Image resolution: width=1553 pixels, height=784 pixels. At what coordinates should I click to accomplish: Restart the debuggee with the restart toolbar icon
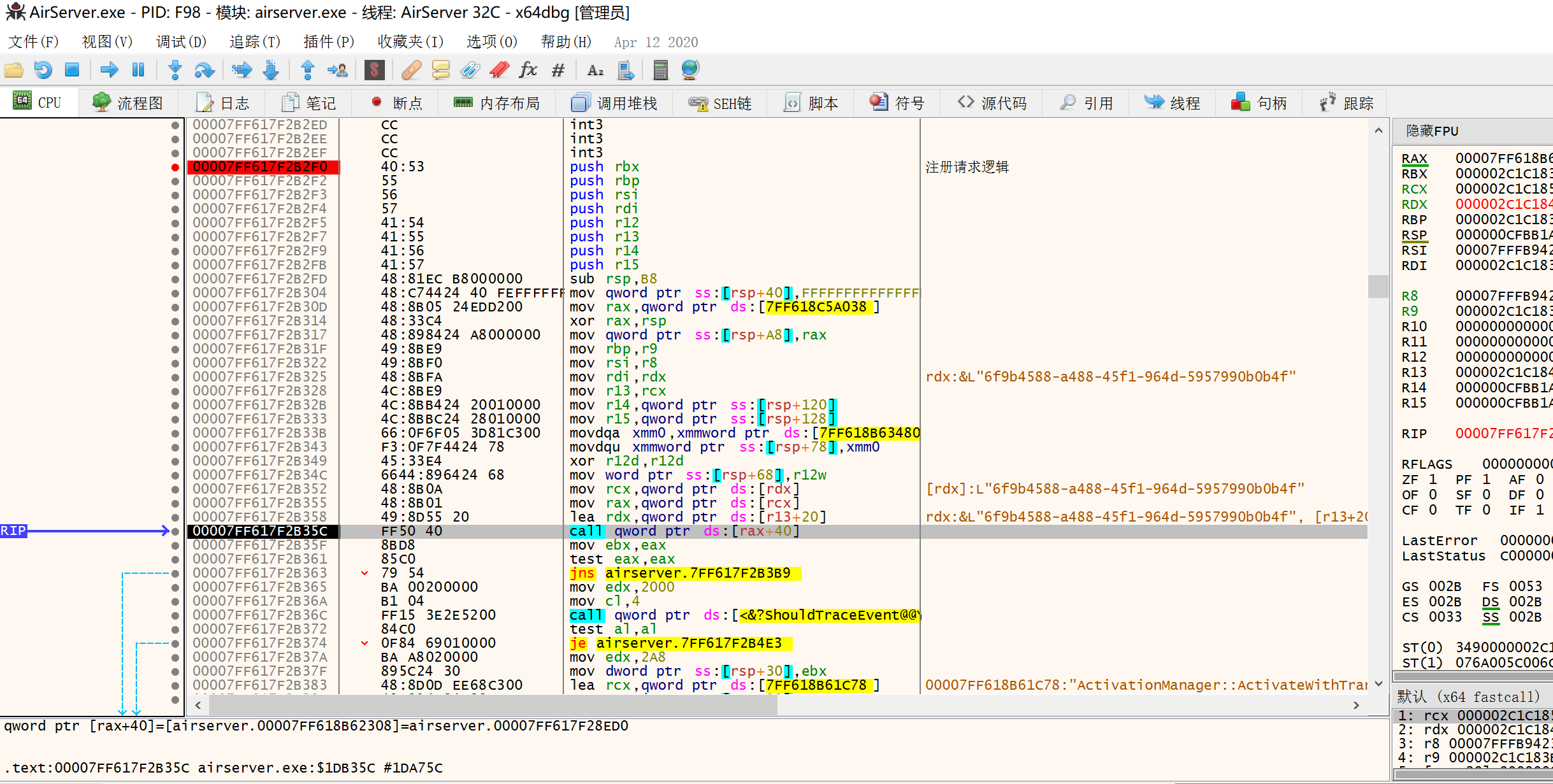coord(43,70)
